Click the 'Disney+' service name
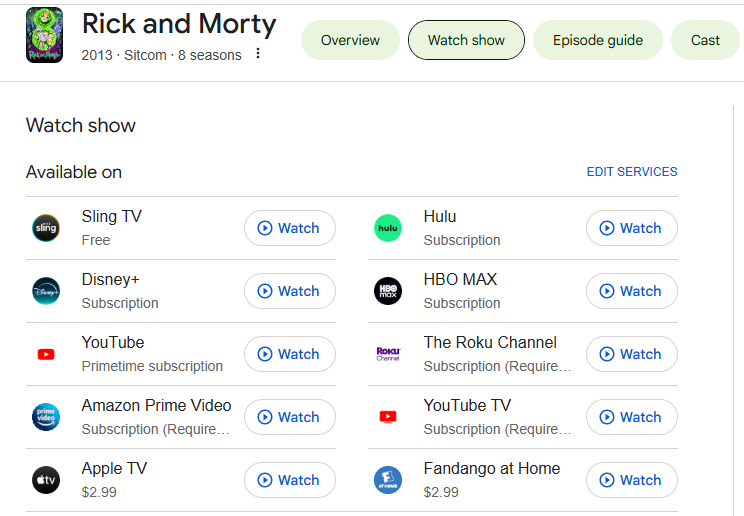Screen dimensions: 744x516 (x=111, y=279)
